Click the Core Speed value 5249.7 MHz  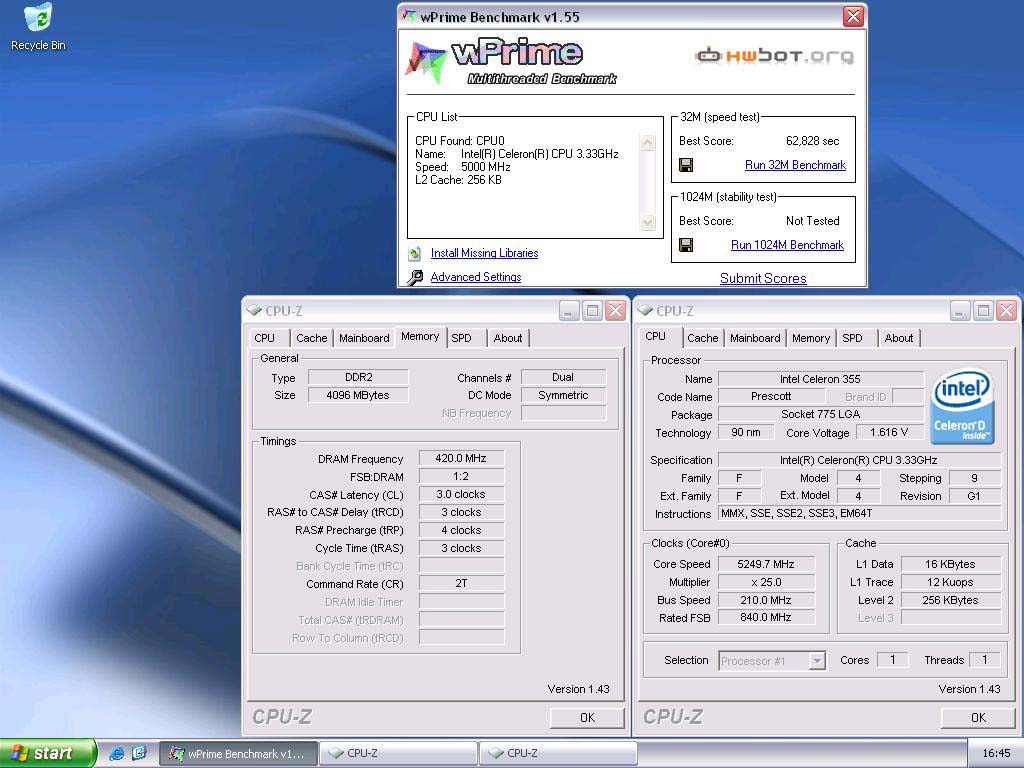(766, 564)
